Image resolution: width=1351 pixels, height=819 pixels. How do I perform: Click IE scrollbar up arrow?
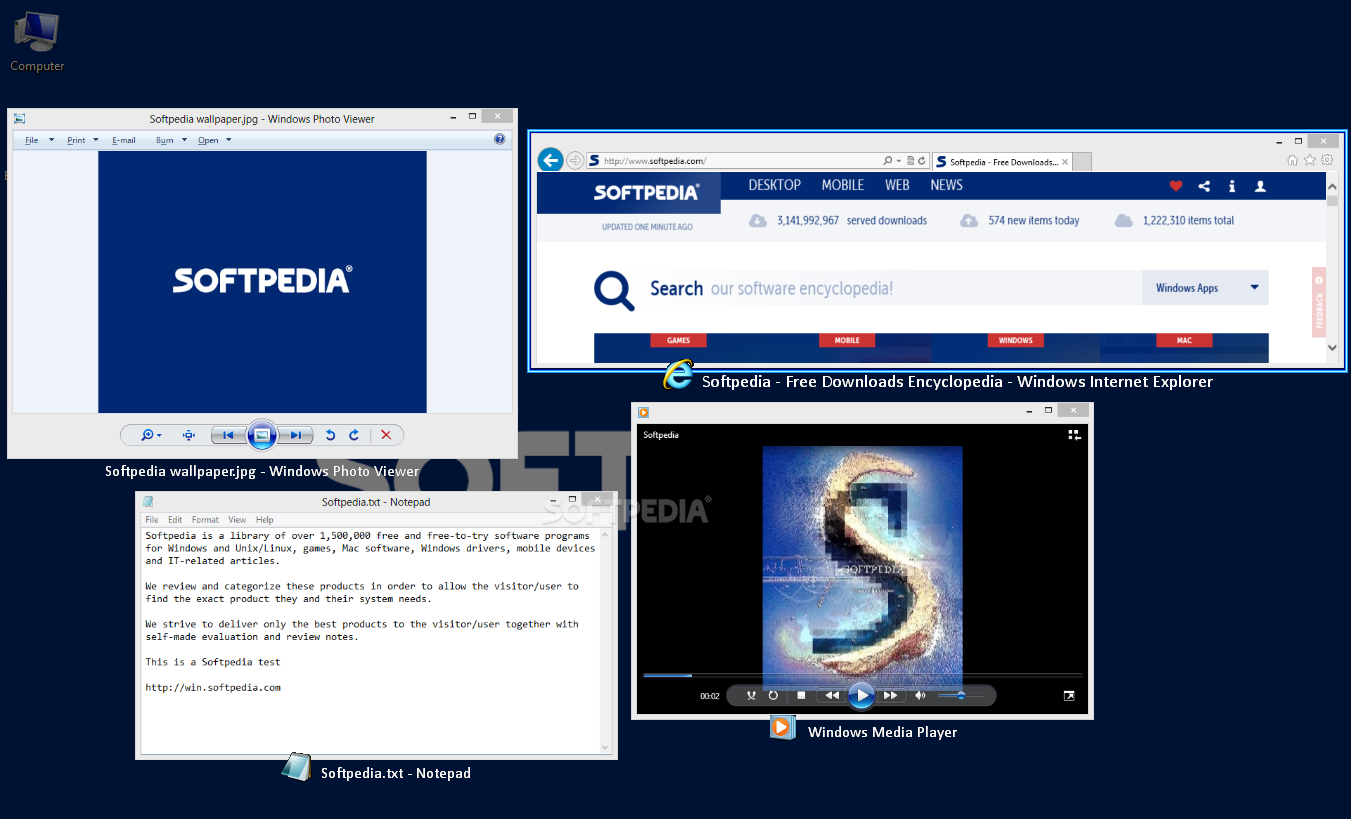[x=1332, y=187]
